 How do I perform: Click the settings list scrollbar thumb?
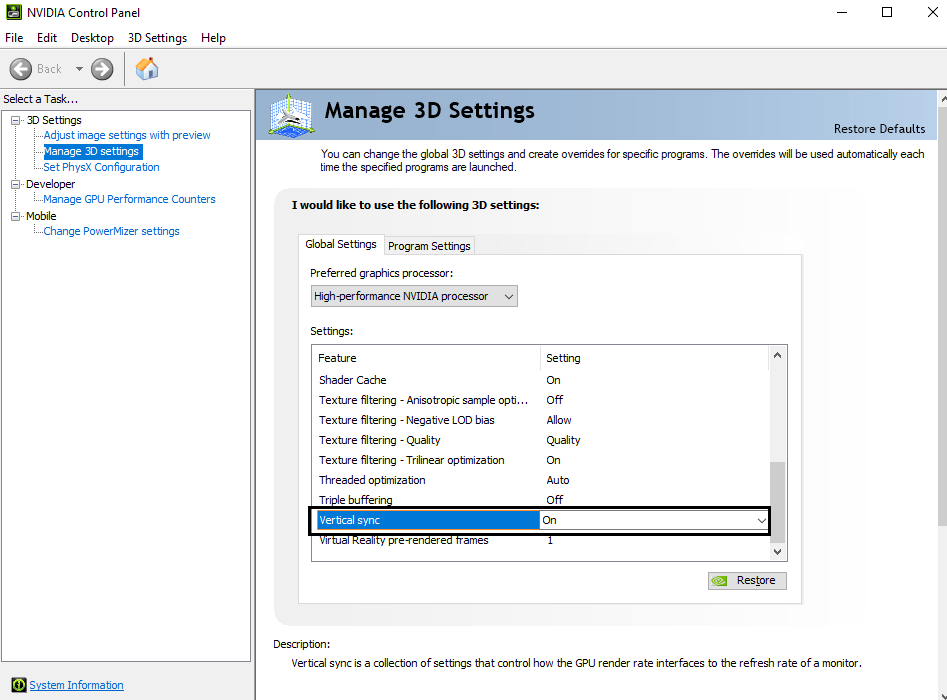click(777, 502)
